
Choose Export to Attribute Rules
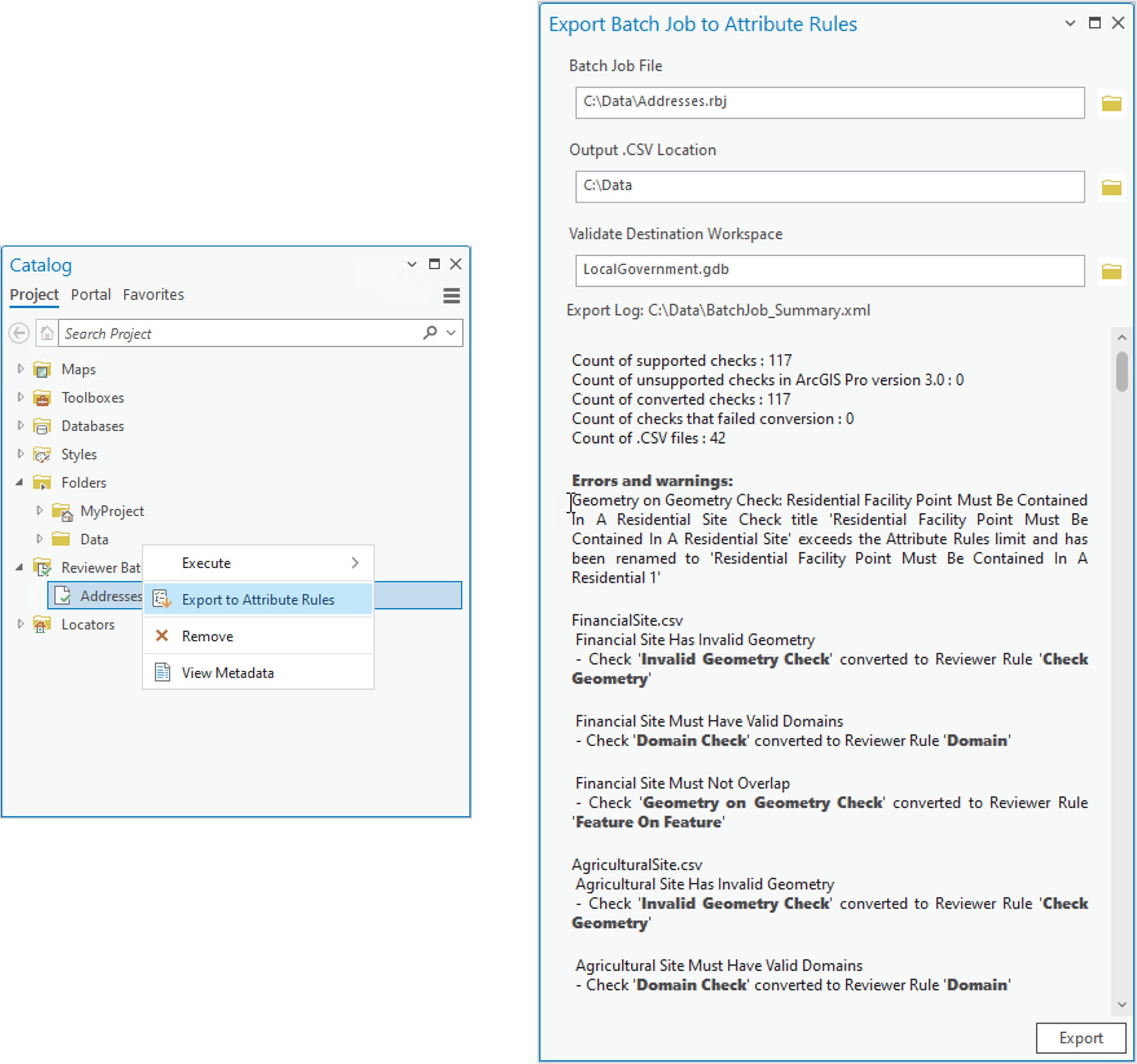[x=258, y=599]
